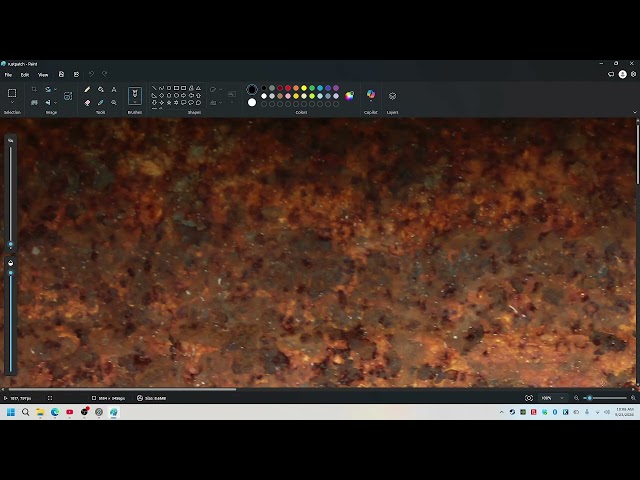
Task: Click the horizontal canvas scrollbar
Action: [122, 389]
